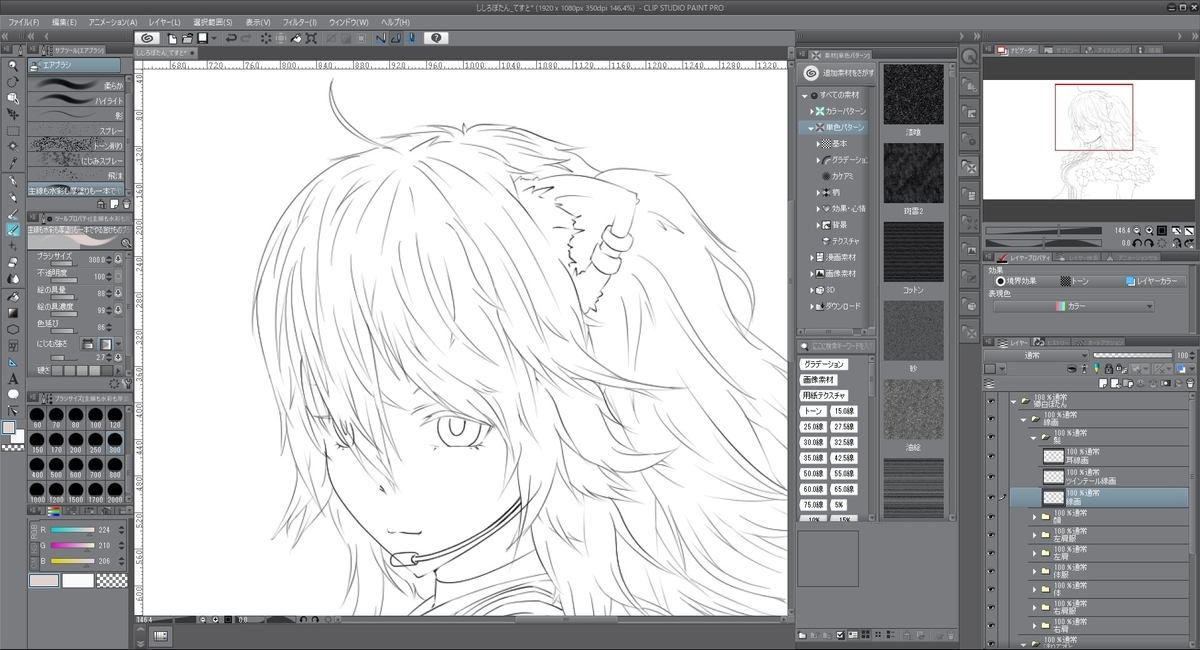Image resolution: width=1200 pixels, height=650 pixels.
Task: Hide the 体服 folder layer
Action: [x=991, y=571]
